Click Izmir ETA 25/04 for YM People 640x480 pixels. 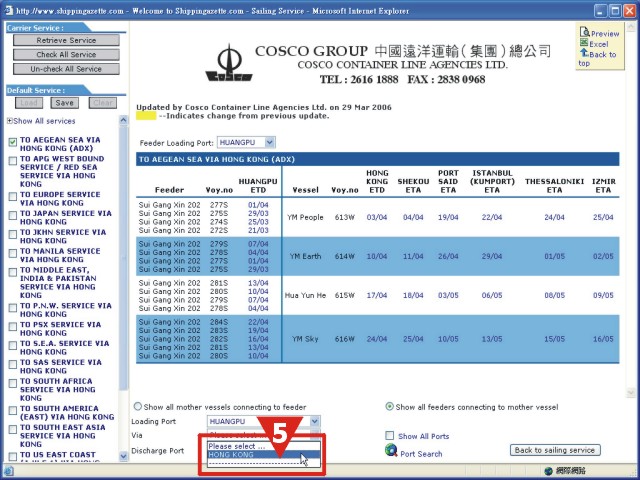point(603,217)
